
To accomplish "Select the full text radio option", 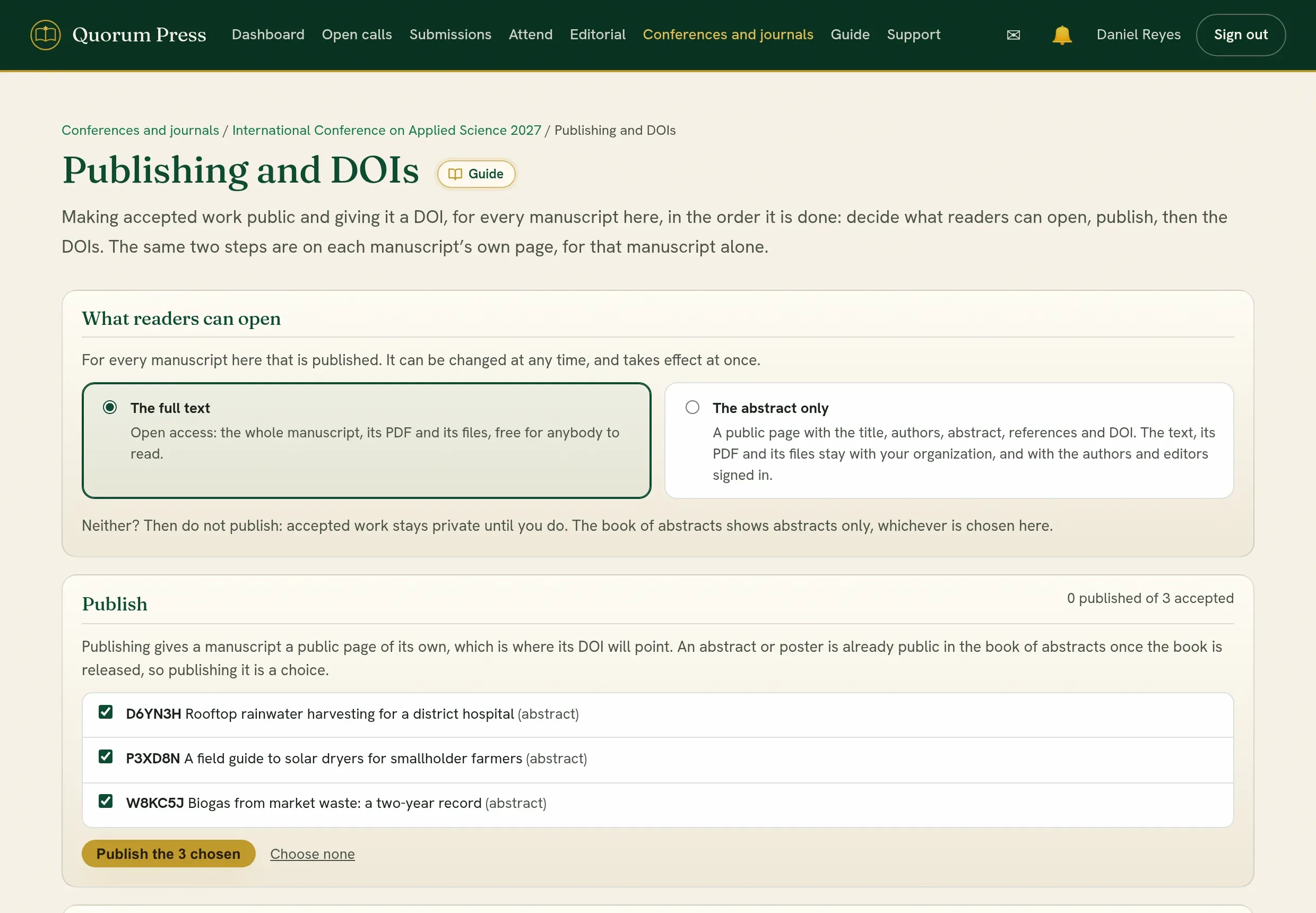I will click(x=110, y=407).
